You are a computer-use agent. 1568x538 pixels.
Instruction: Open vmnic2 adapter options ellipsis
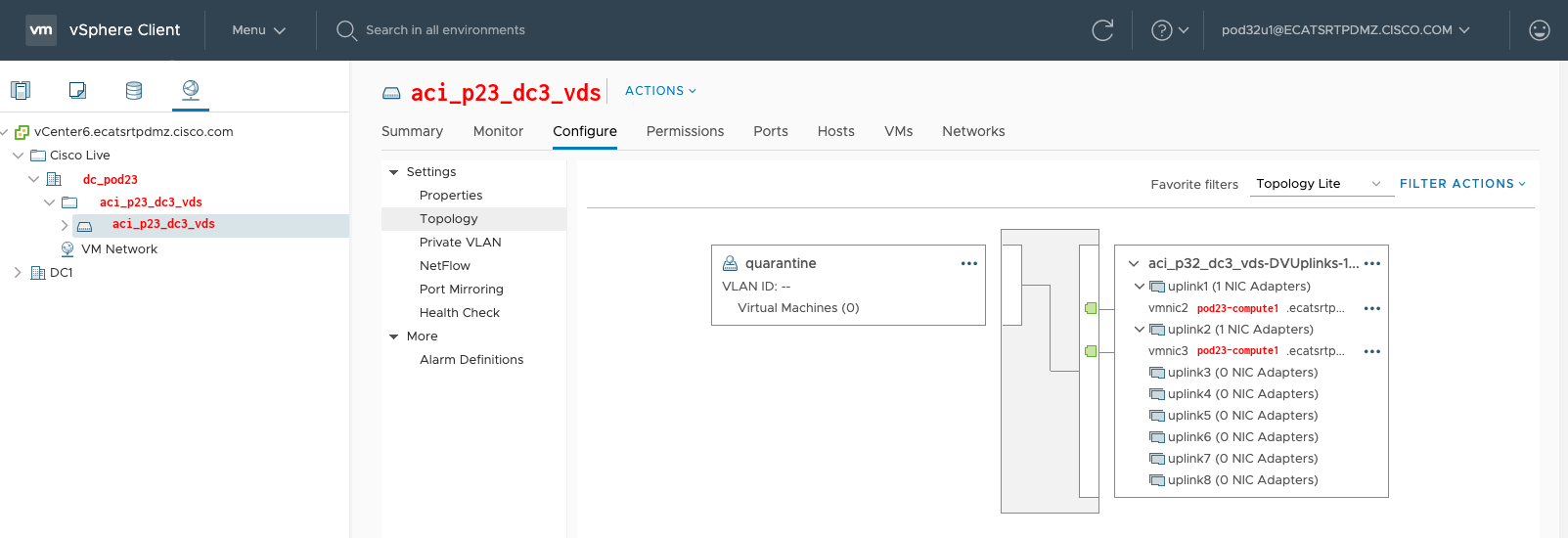(1372, 308)
